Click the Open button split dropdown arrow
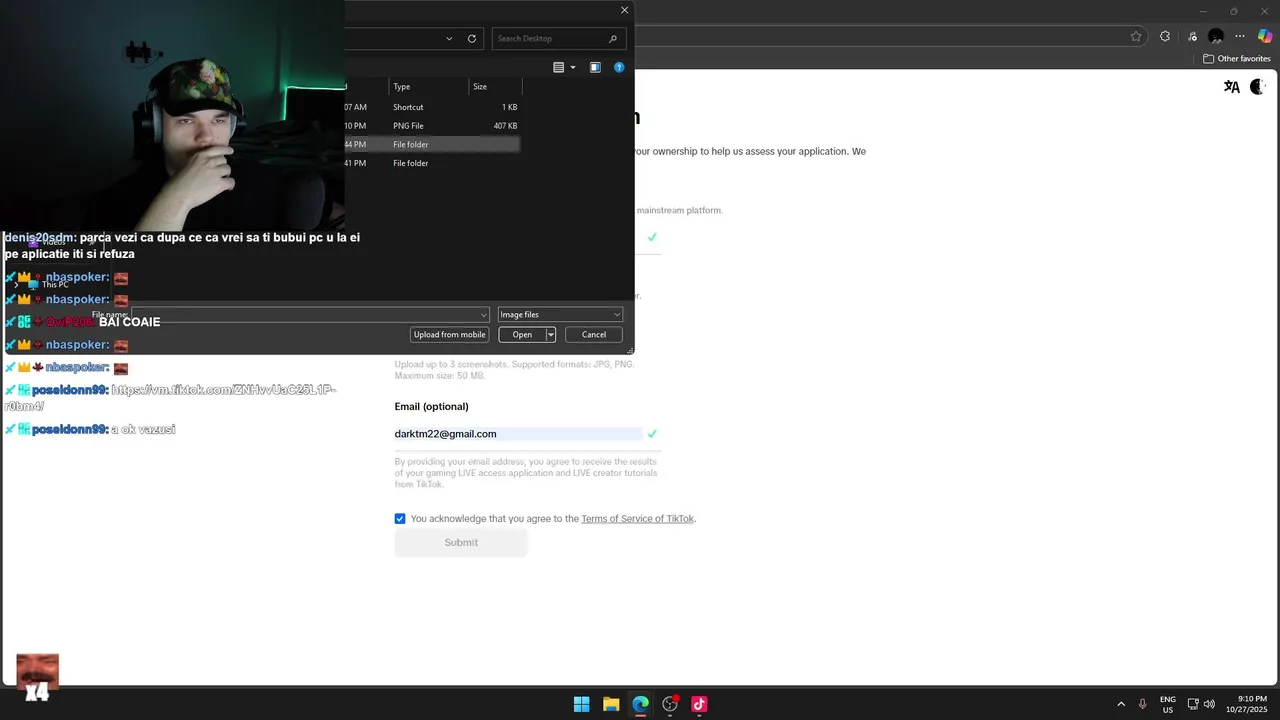The height and width of the screenshot is (720, 1280). (550, 335)
